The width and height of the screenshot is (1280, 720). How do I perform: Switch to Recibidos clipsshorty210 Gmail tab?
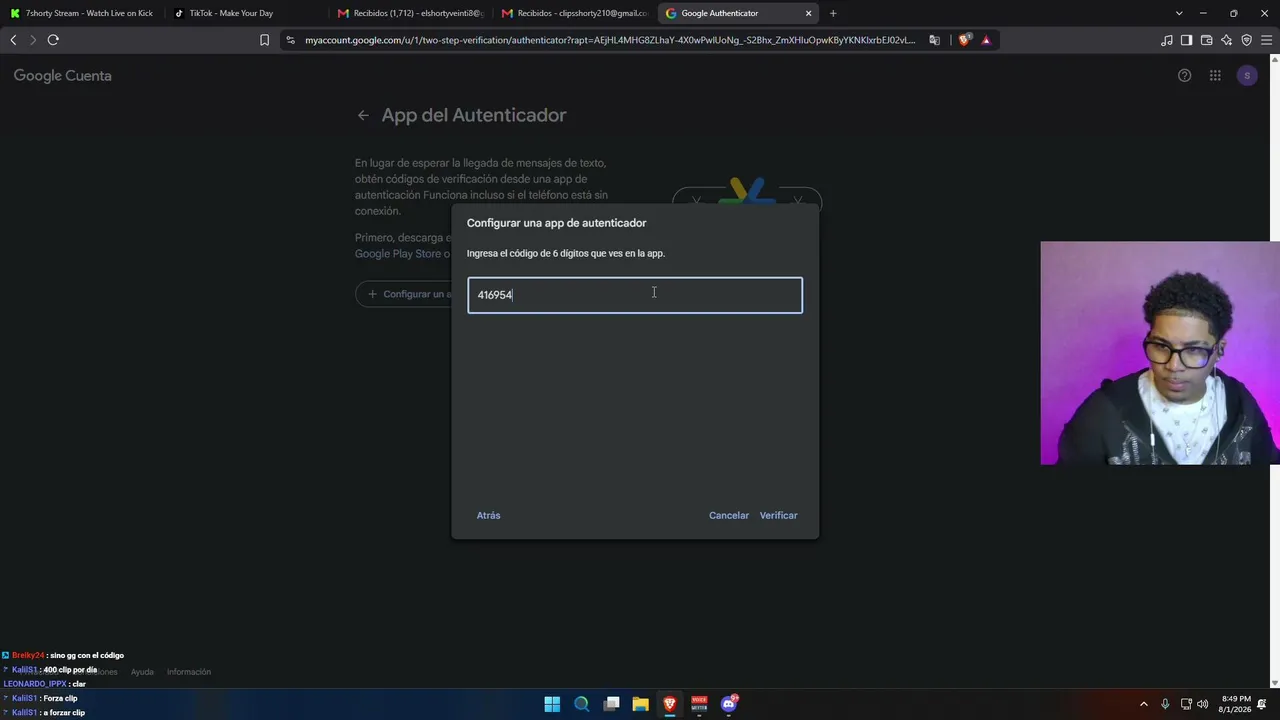574,13
